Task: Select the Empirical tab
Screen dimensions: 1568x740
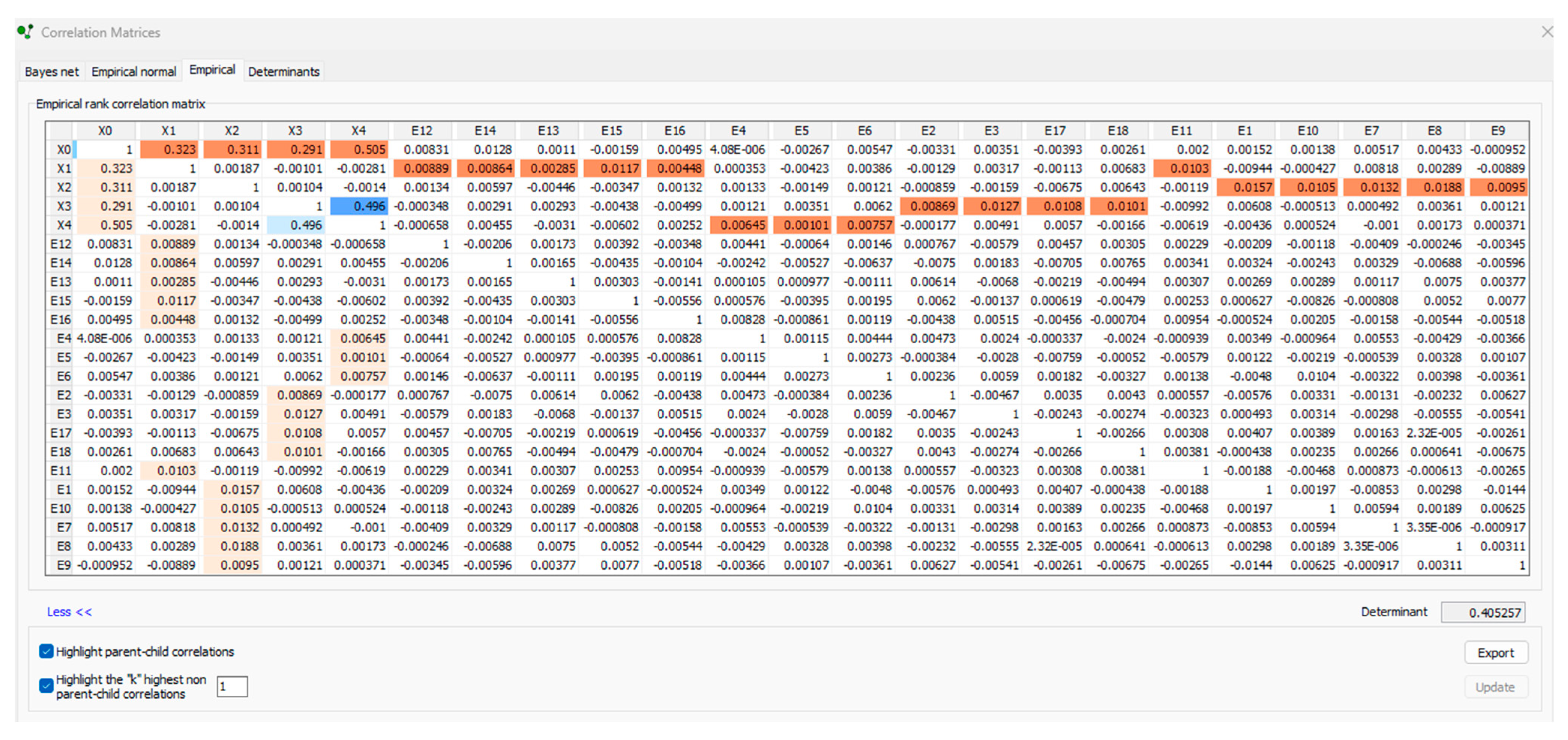Action: [x=212, y=70]
